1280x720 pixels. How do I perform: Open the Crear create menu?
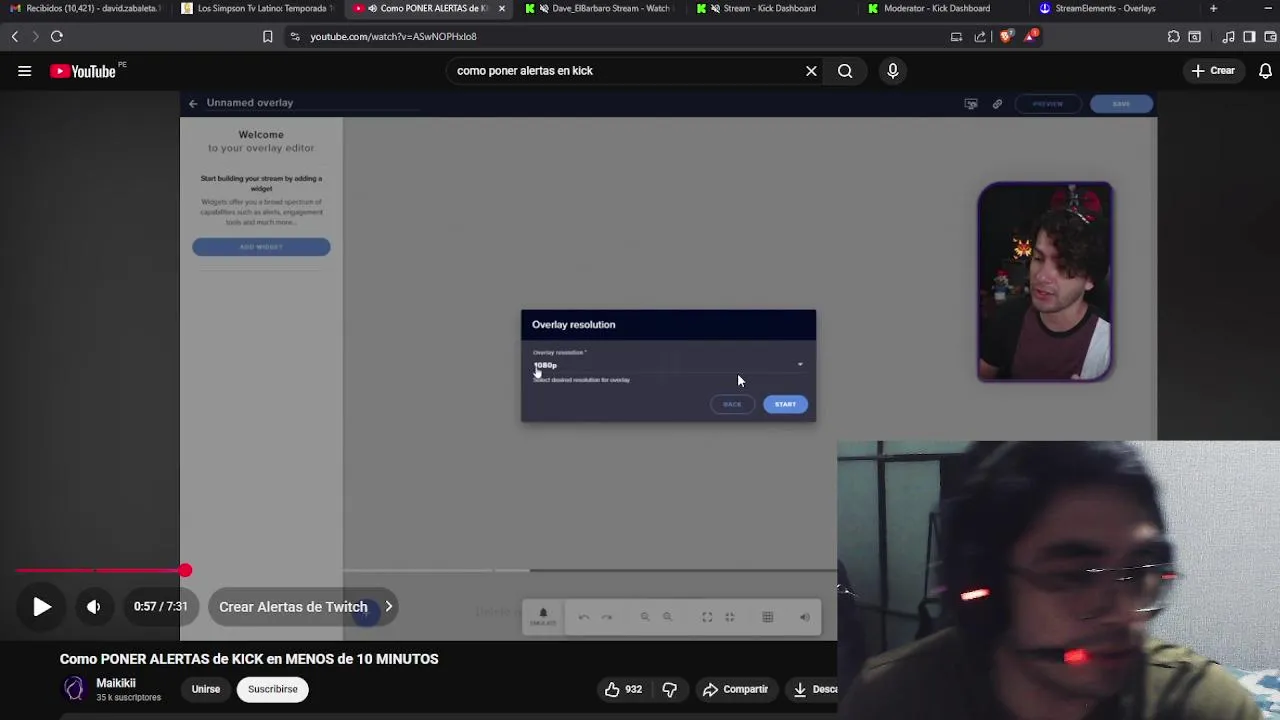[x=1212, y=71]
